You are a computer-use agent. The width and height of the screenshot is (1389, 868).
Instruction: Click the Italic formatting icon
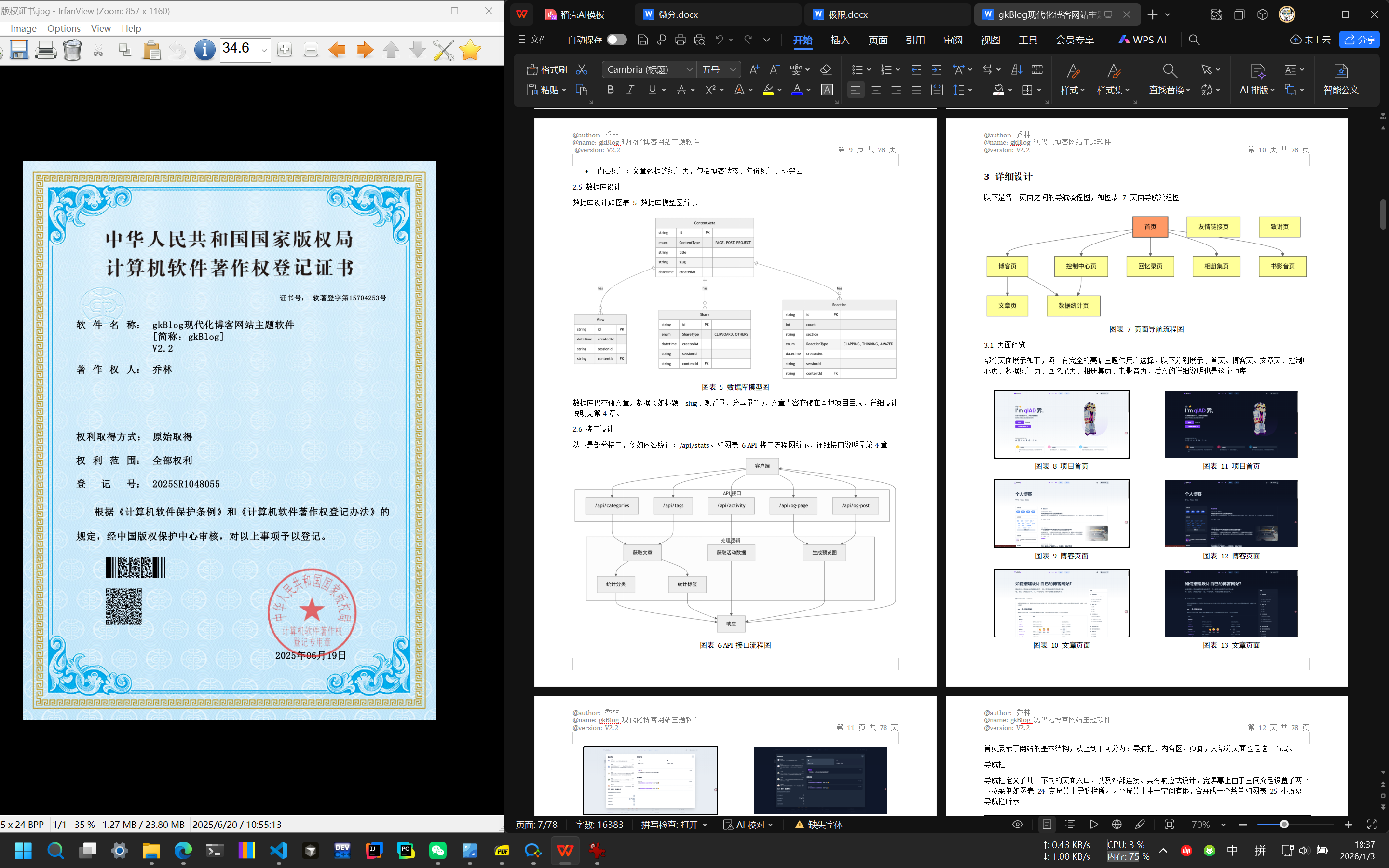pos(630,90)
